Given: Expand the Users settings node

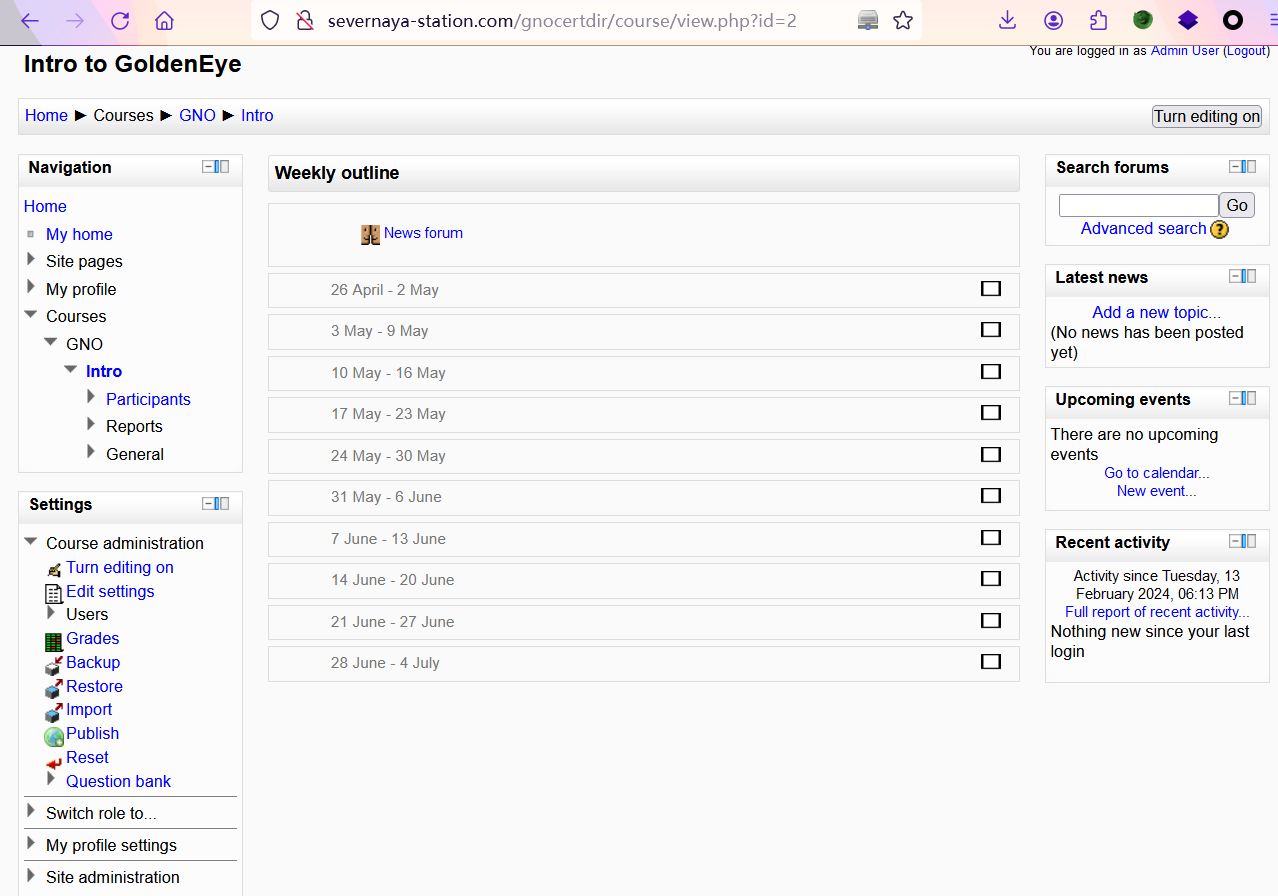Looking at the screenshot, I should click(51, 613).
